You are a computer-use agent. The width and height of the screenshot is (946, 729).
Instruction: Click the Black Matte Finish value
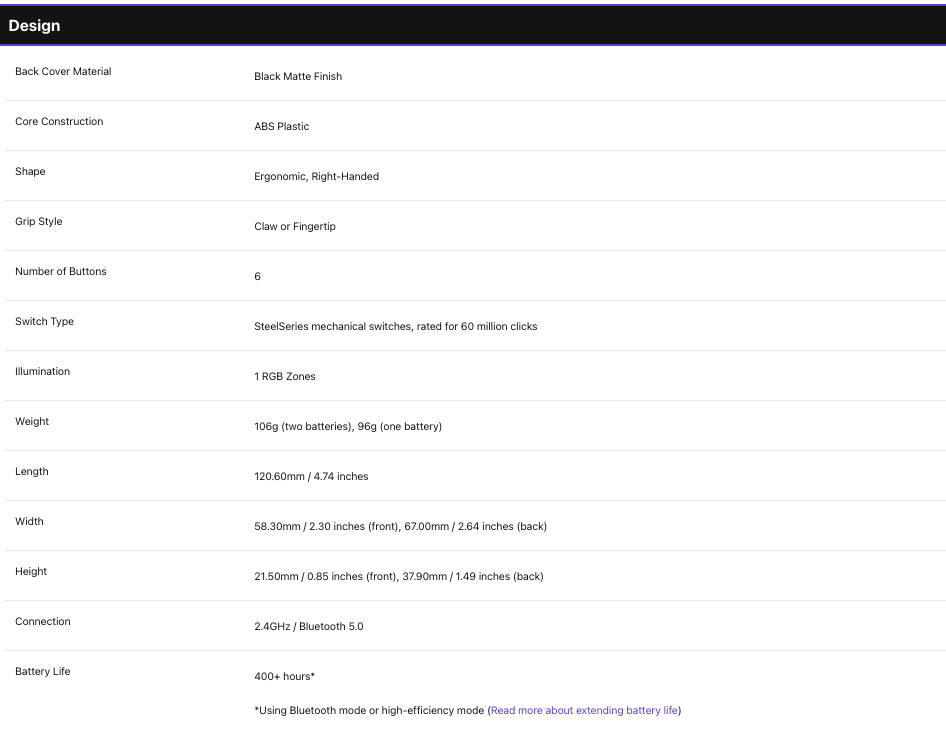[298, 76]
